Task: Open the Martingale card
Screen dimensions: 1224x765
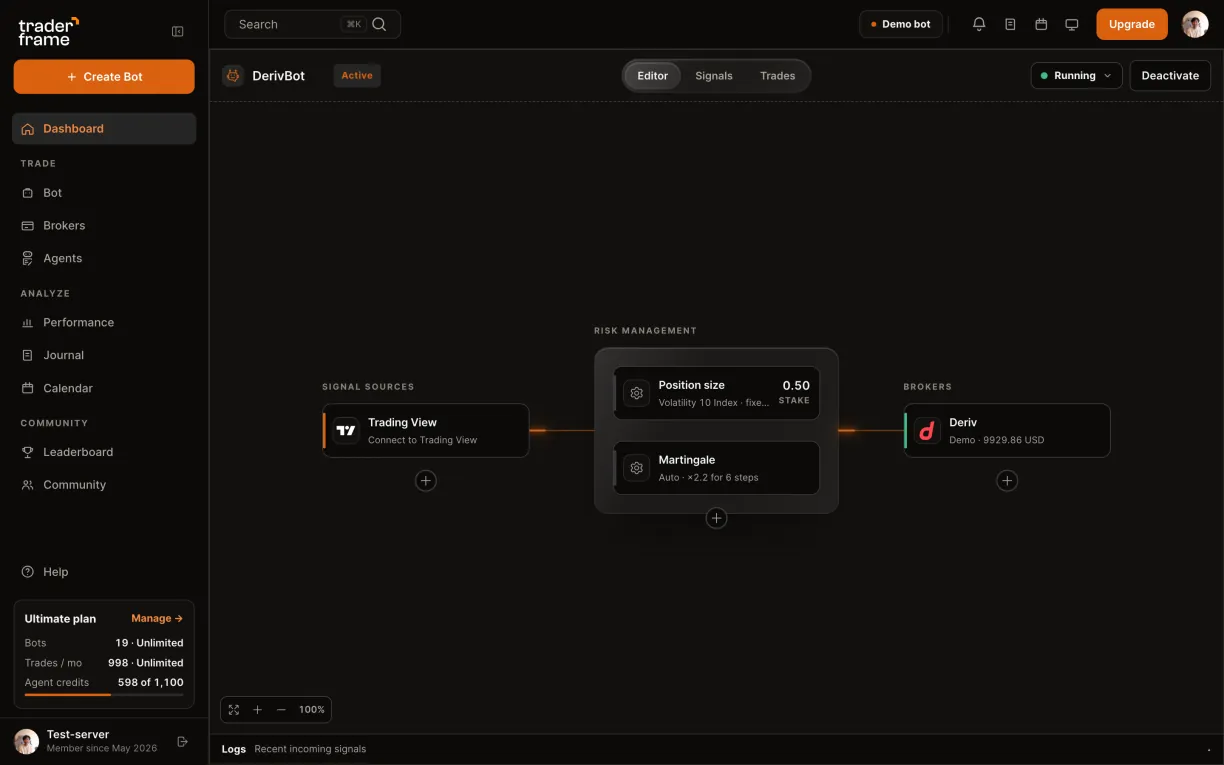Action: (x=716, y=468)
